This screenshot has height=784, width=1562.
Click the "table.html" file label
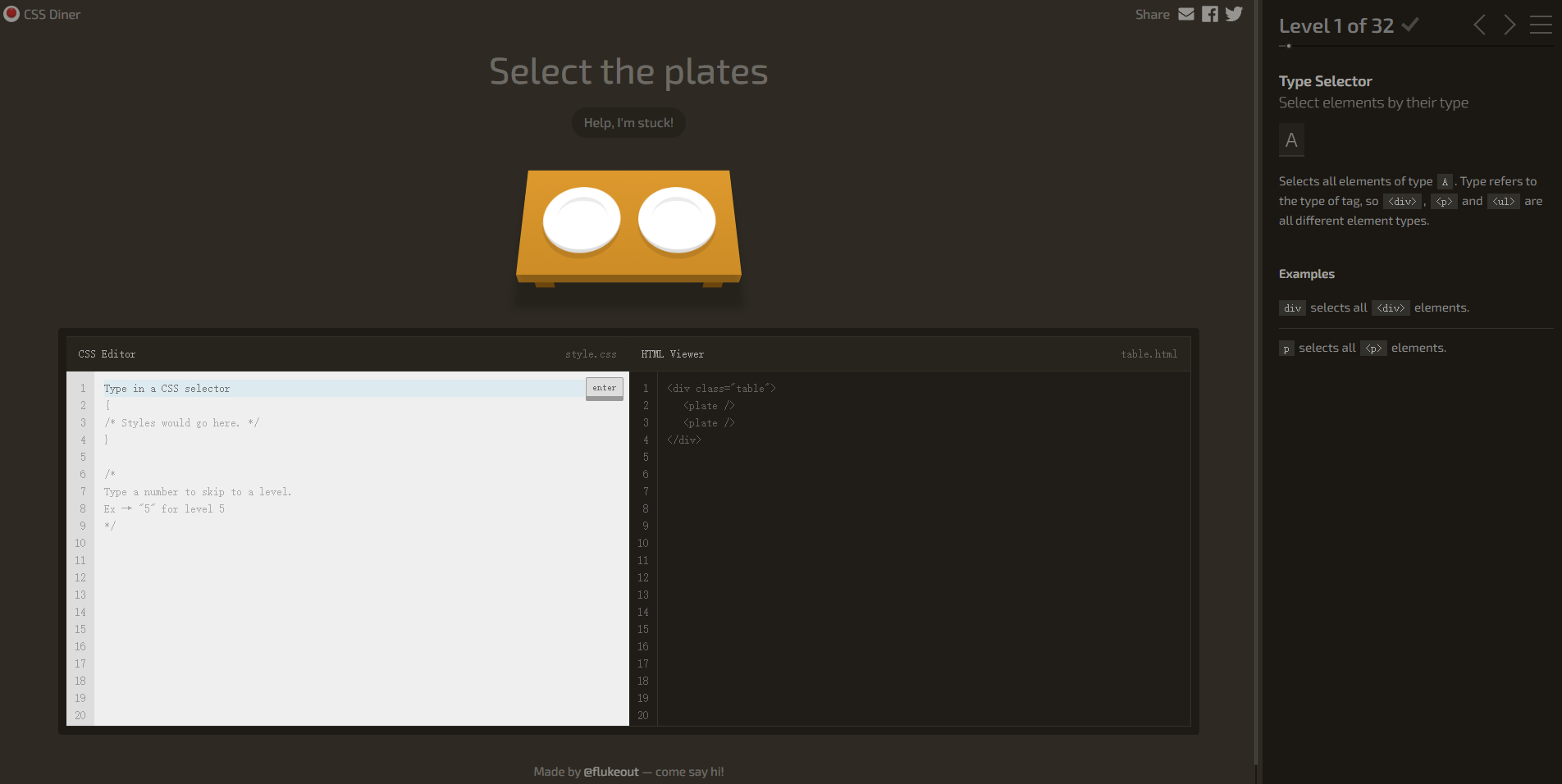pyautogui.click(x=1149, y=354)
